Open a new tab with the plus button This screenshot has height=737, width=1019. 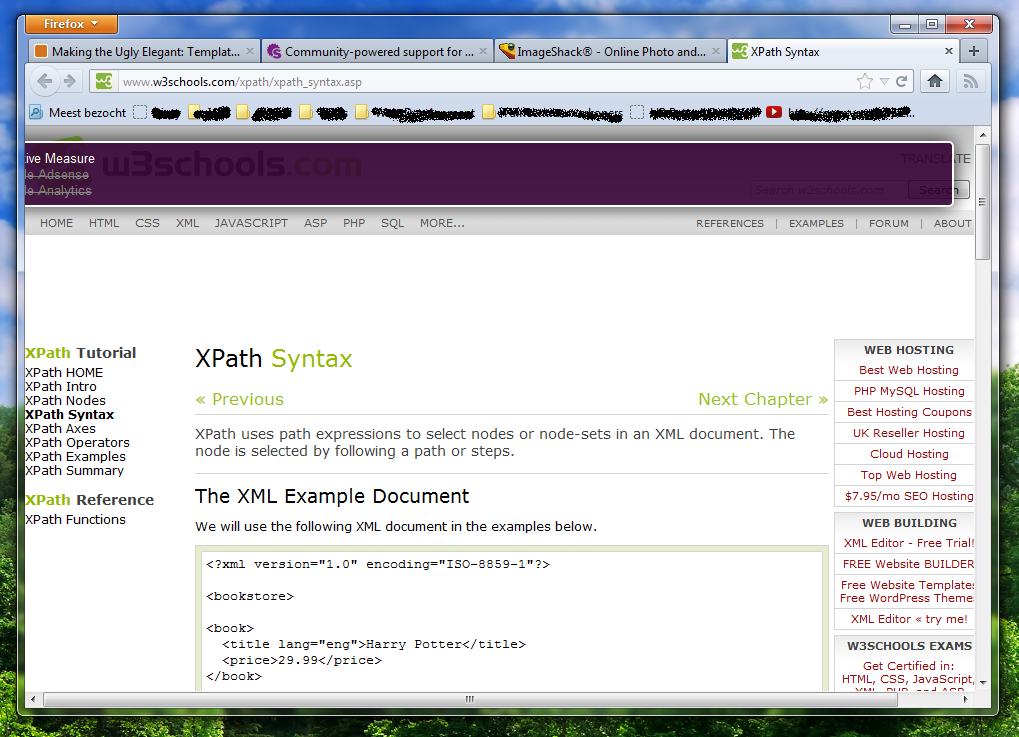coord(974,51)
